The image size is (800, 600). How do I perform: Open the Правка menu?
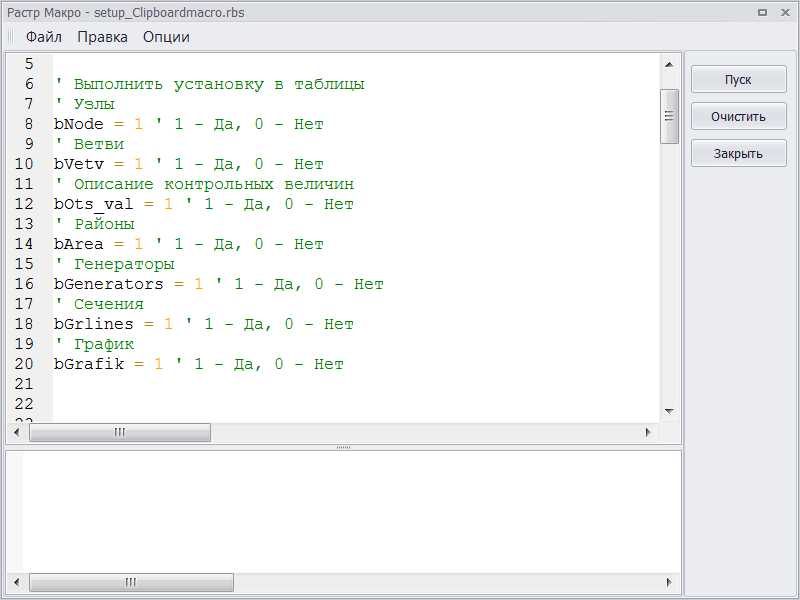103,37
